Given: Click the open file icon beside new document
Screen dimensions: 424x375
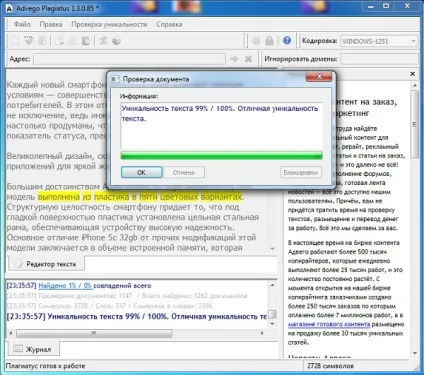Looking at the screenshot, I should [x=29, y=41].
